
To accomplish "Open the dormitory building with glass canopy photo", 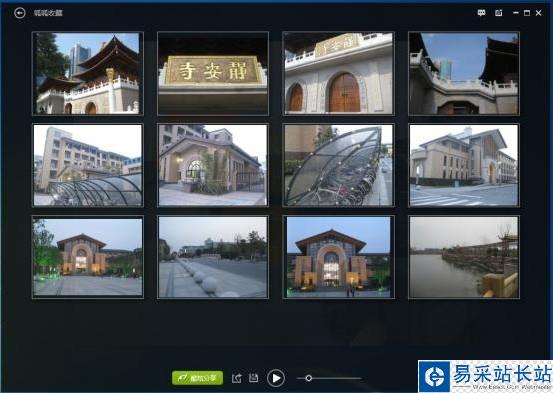I will tap(88, 165).
